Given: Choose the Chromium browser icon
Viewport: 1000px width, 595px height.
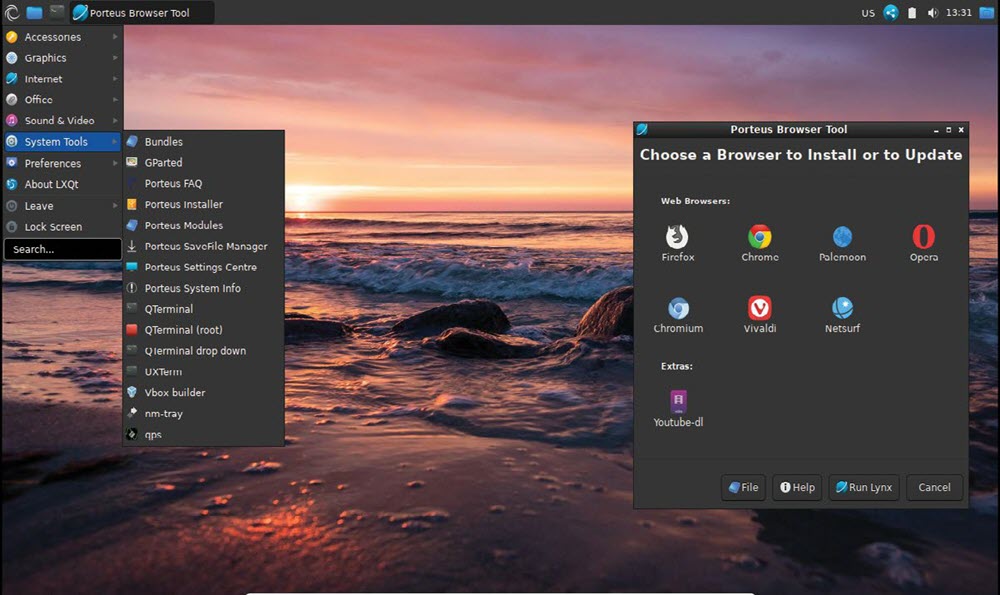Looking at the screenshot, I should coord(678,309).
